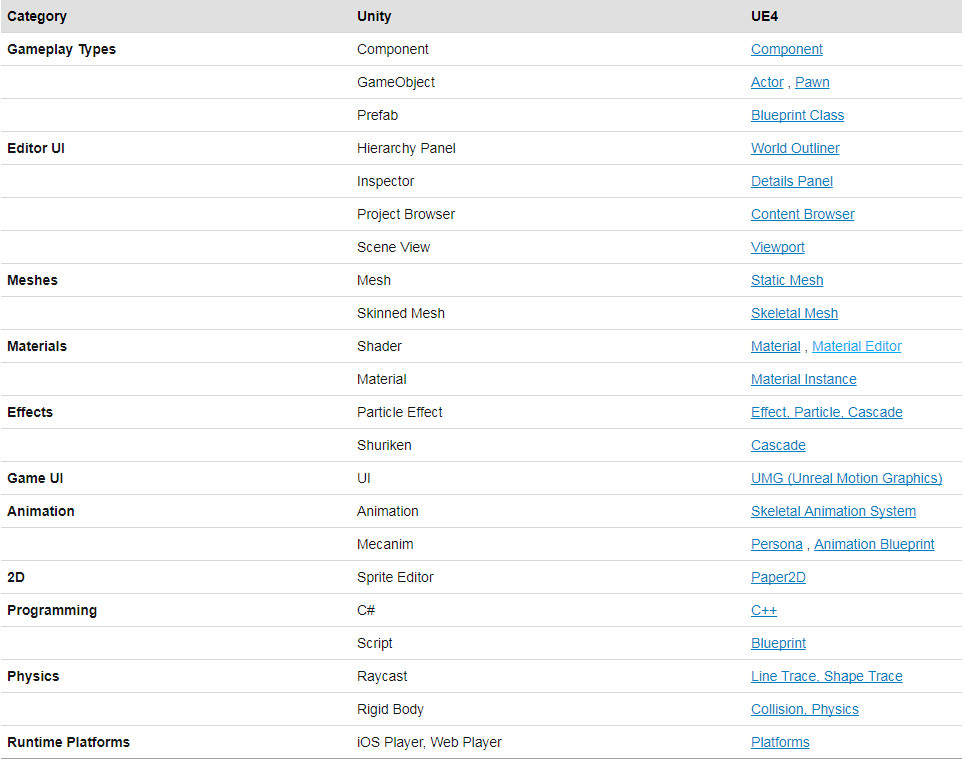This screenshot has height=760, width=962.
Task: Click the Skeletal Mesh link
Action: (x=794, y=313)
